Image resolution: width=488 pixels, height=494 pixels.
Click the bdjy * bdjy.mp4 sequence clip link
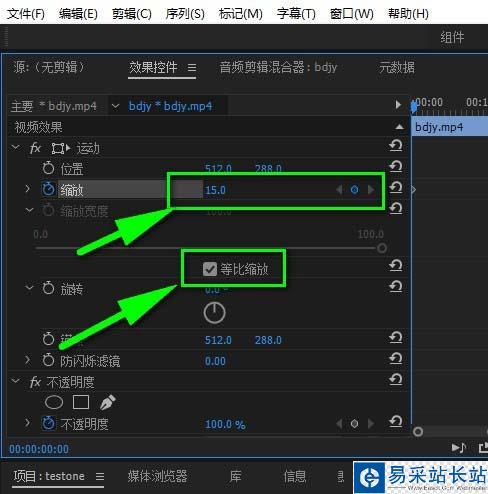point(170,106)
